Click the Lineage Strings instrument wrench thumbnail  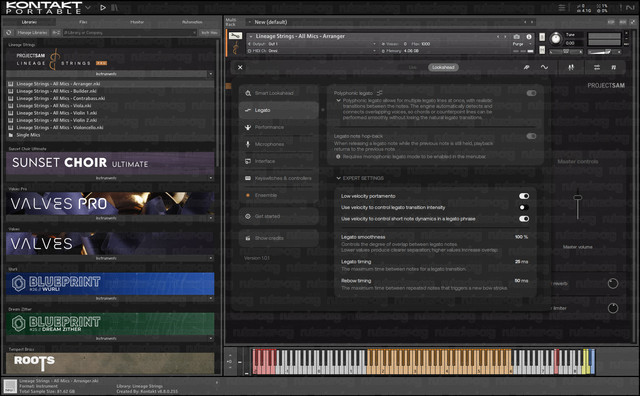(x=235, y=36)
